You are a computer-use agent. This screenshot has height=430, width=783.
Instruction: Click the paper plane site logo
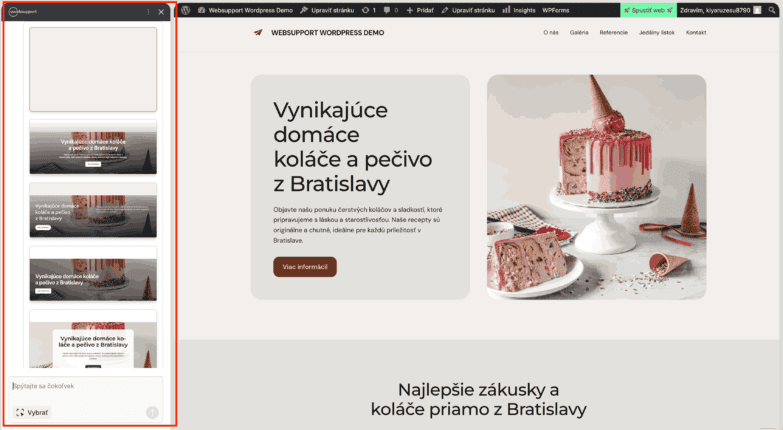point(258,32)
